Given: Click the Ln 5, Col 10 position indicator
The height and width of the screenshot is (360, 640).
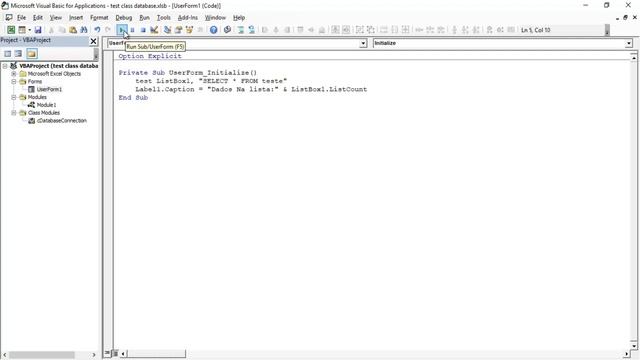Looking at the screenshot, I should coord(536,30).
